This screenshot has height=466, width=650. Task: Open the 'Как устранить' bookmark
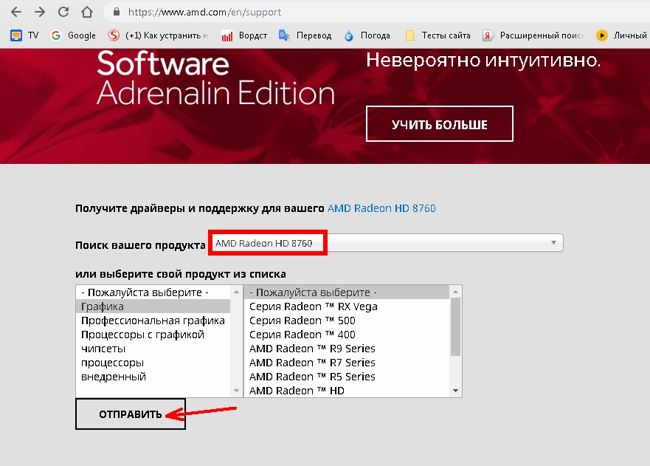(x=158, y=36)
